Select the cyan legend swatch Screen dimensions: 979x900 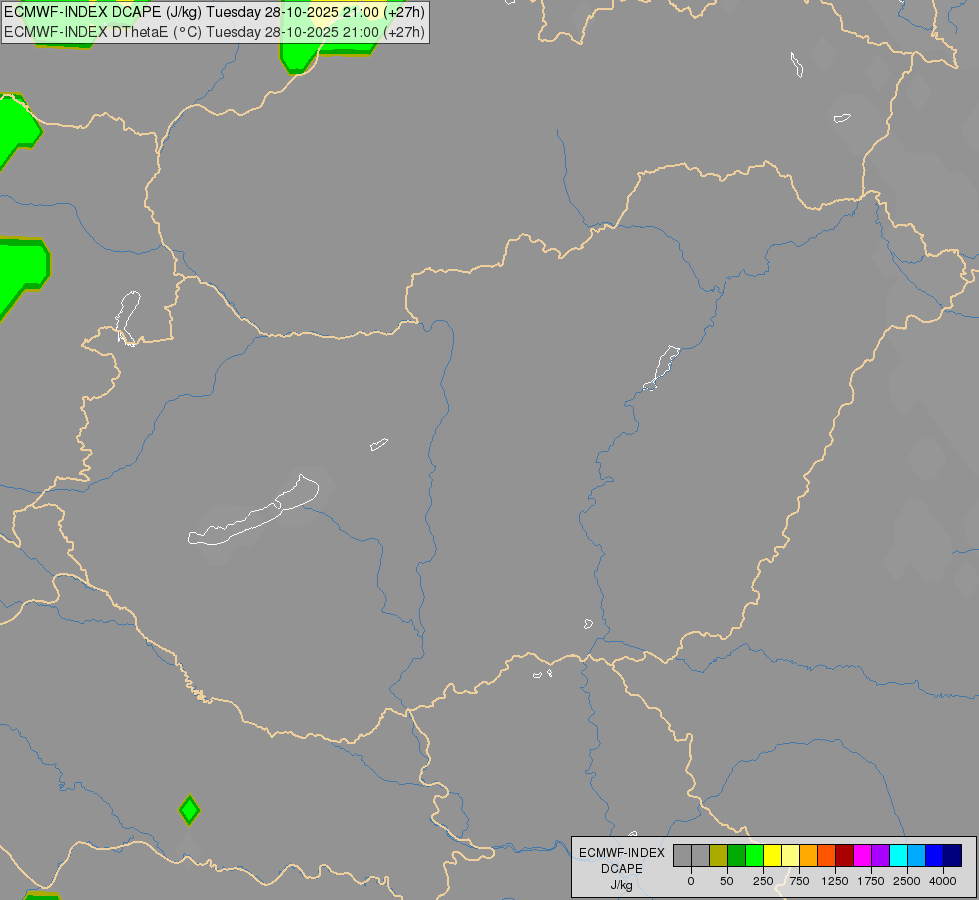pos(898,856)
